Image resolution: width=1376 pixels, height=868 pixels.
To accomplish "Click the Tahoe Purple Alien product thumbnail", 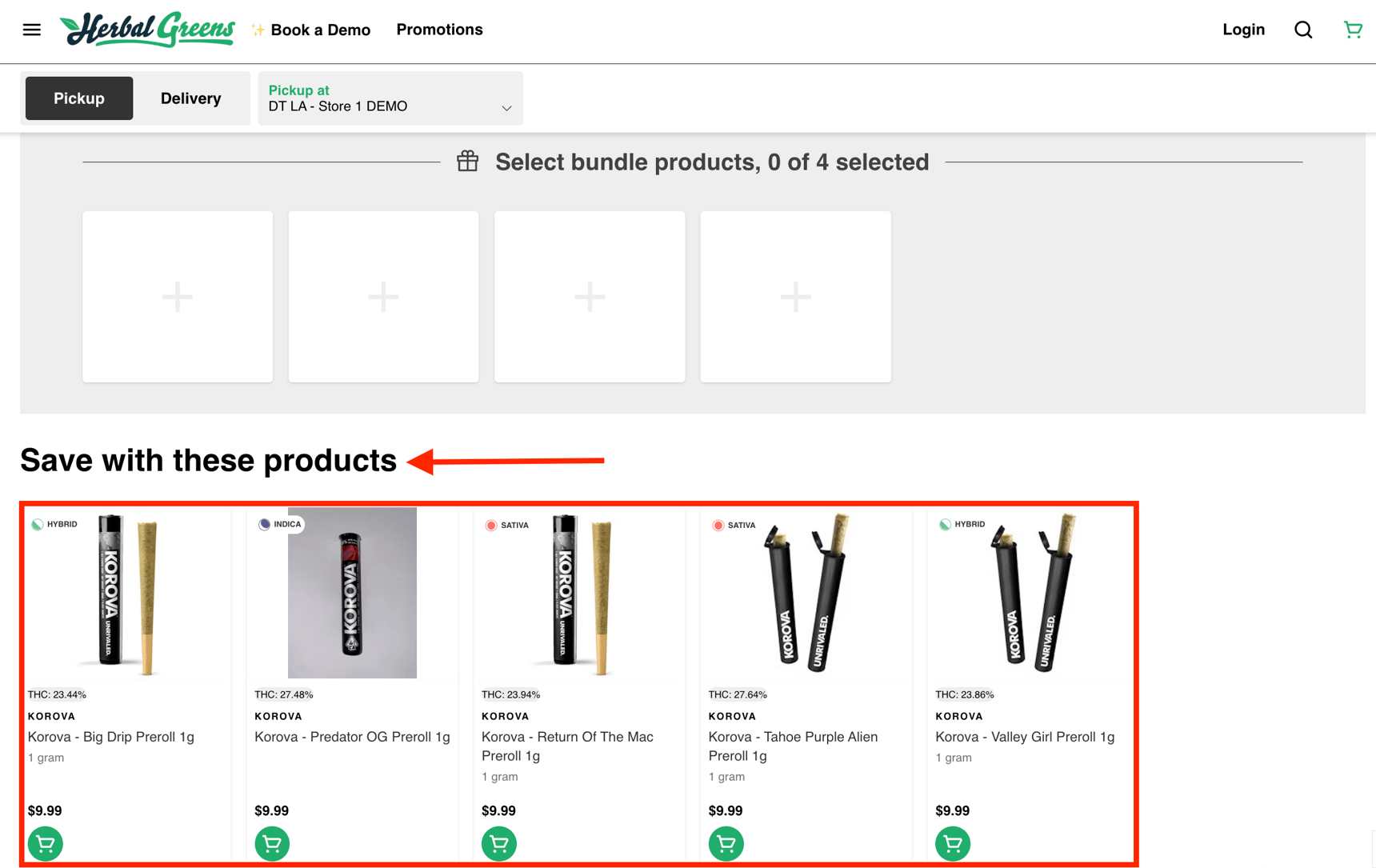I will [806, 592].
